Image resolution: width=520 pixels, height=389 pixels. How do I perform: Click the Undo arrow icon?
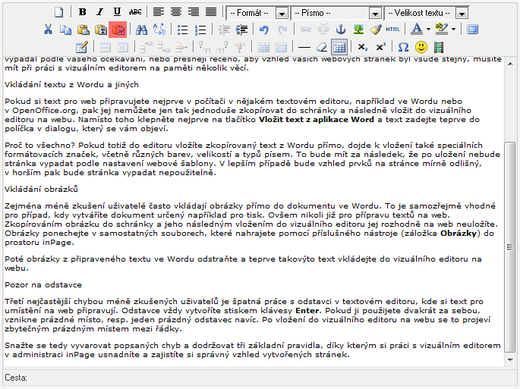[x=264, y=30]
